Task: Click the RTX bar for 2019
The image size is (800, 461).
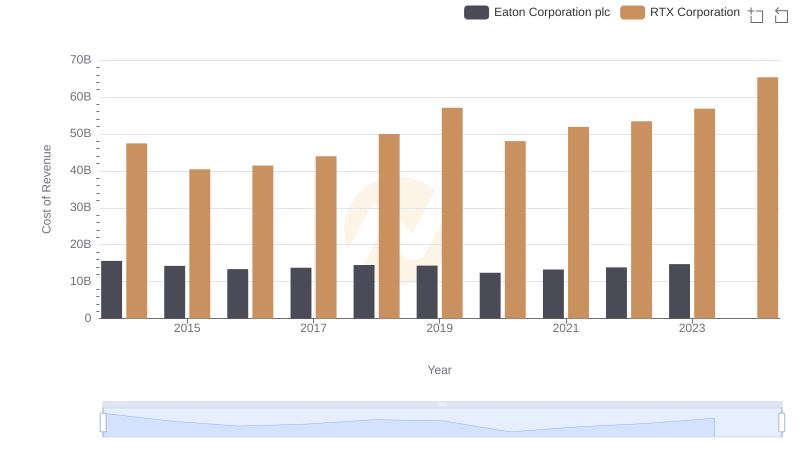Action: pyautogui.click(x=452, y=213)
